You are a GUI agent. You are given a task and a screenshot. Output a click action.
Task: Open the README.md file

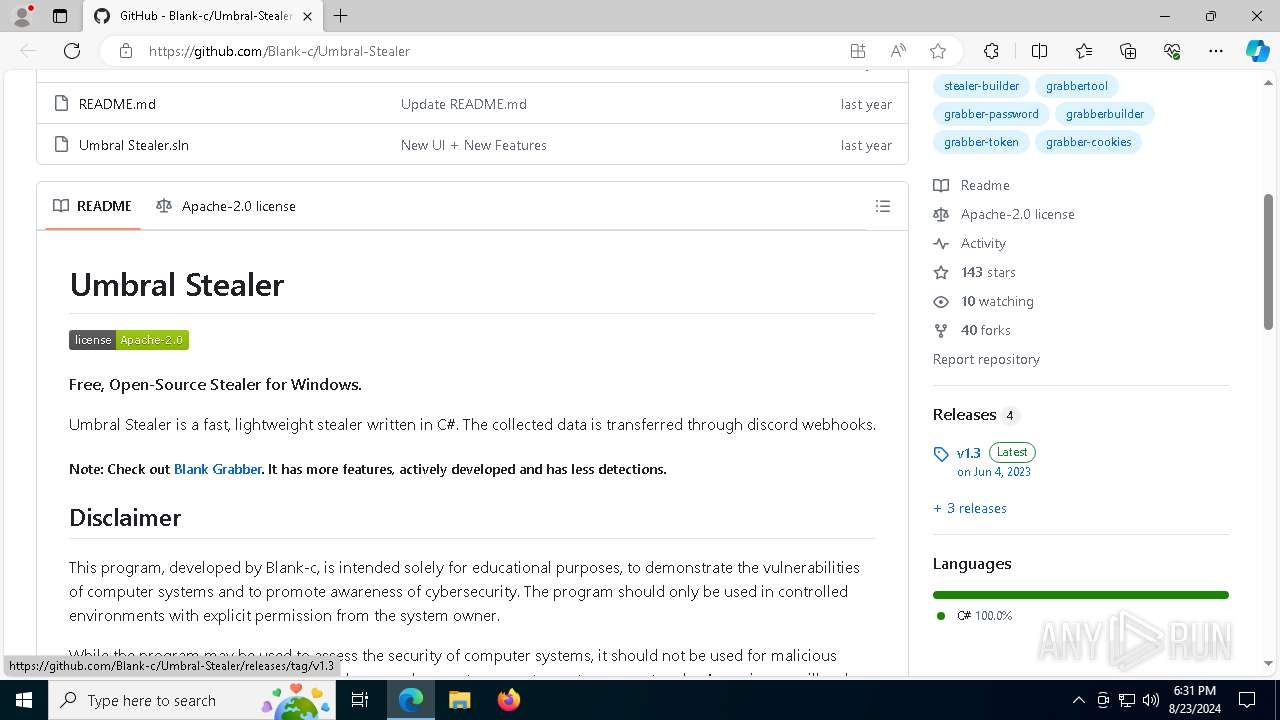pos(117,104)
